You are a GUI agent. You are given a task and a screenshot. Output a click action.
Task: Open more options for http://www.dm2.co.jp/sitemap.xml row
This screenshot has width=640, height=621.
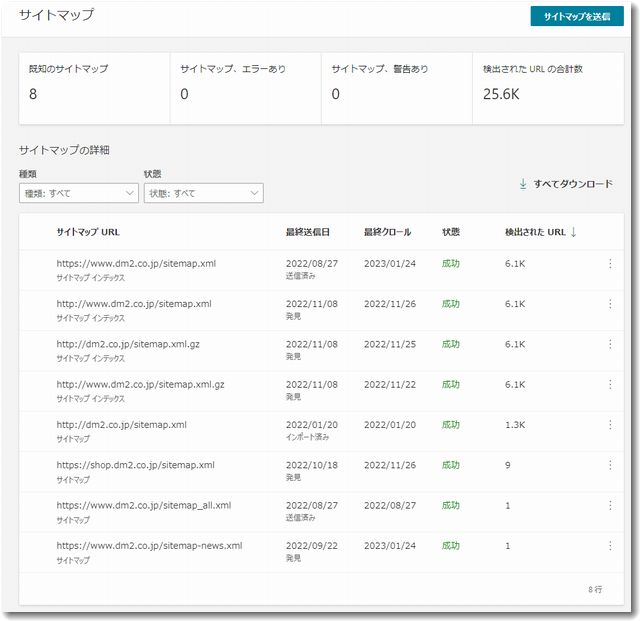coord(609,304)
